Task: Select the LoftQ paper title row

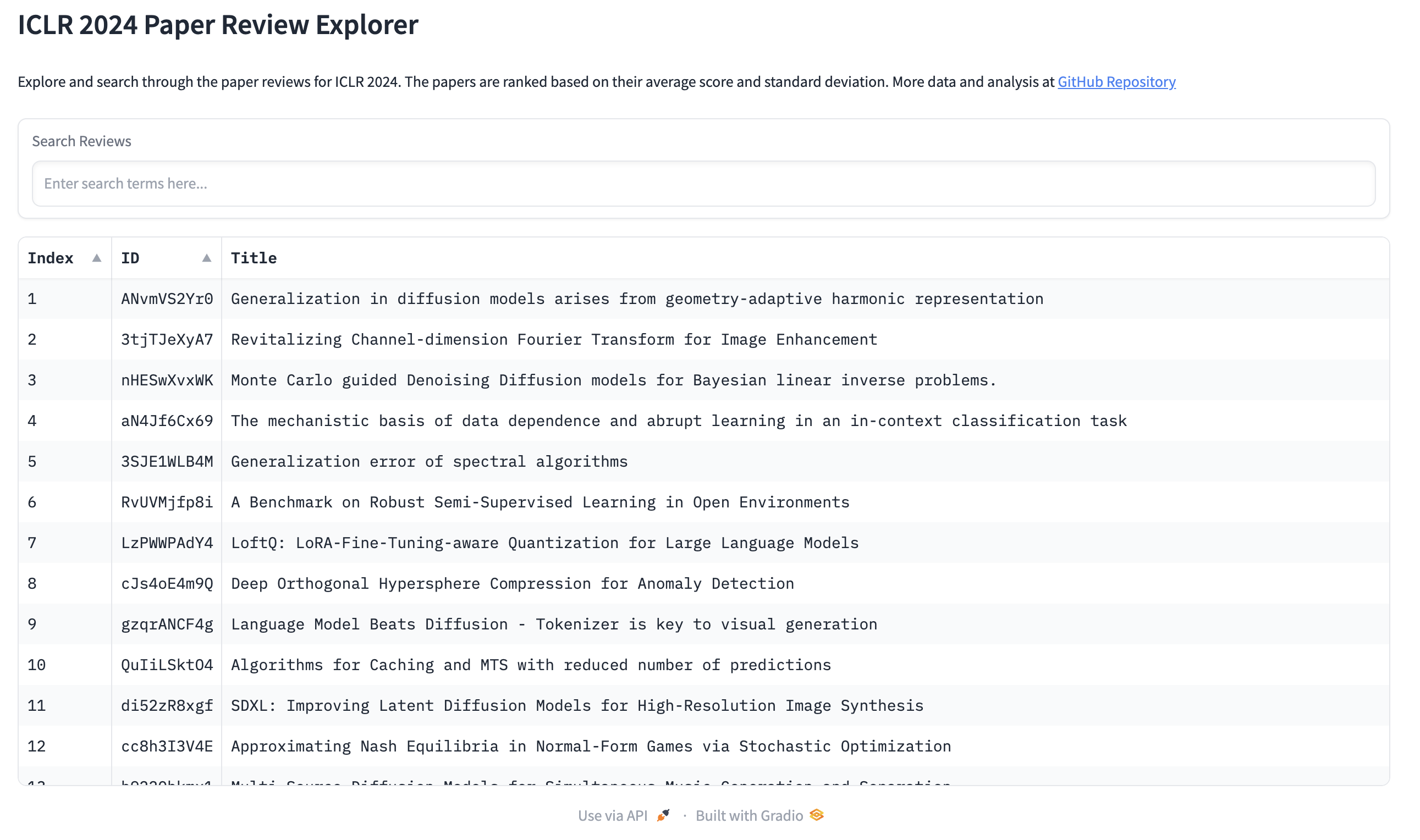Action: pos(544,543)
